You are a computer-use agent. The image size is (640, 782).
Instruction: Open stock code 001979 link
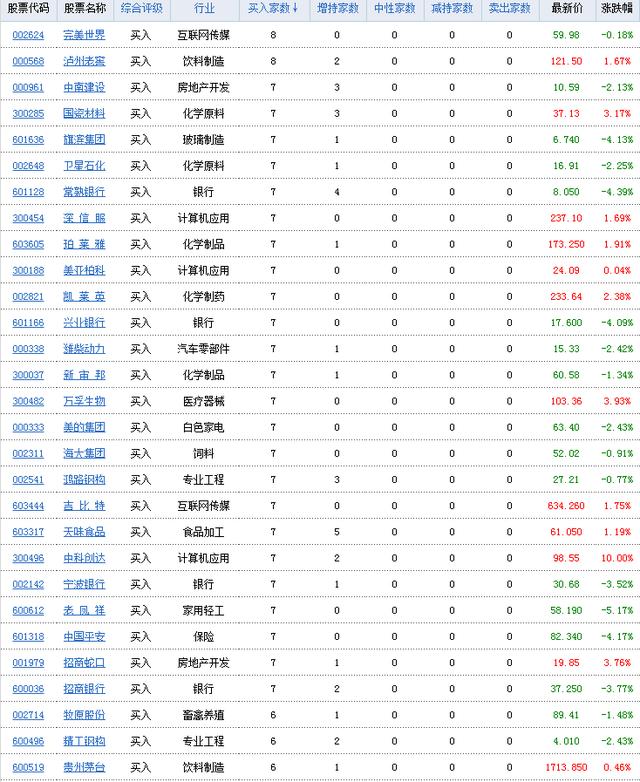click(28, 663)
